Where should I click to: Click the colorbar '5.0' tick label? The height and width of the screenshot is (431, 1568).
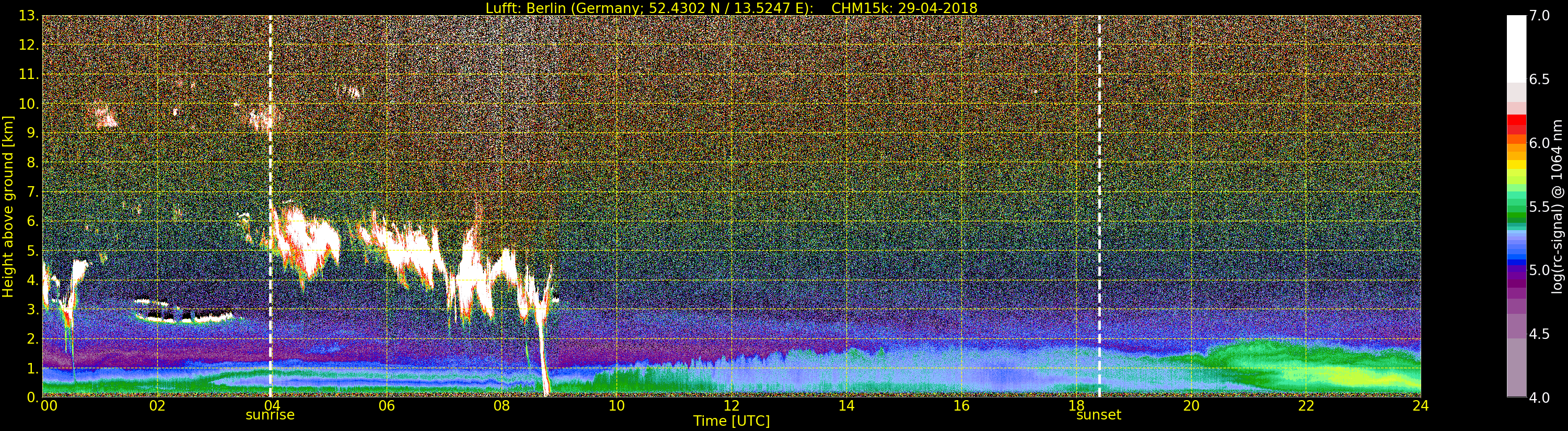[1539, 270]
